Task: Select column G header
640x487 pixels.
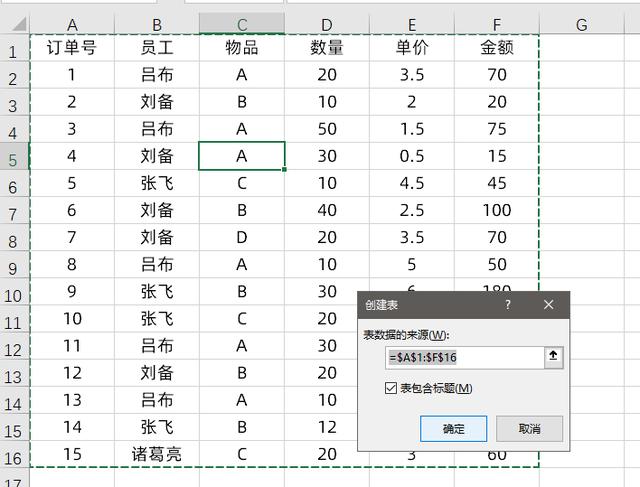Action: pyautogui.click(x=582, y=24)
